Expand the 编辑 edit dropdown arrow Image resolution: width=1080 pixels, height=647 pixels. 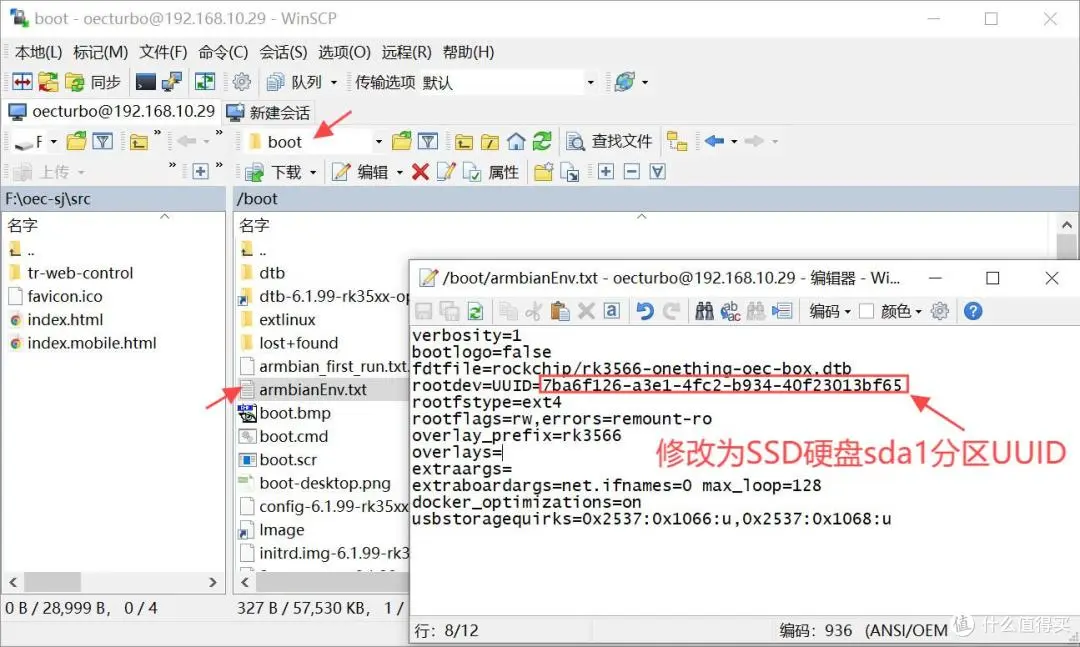[399, 172]
